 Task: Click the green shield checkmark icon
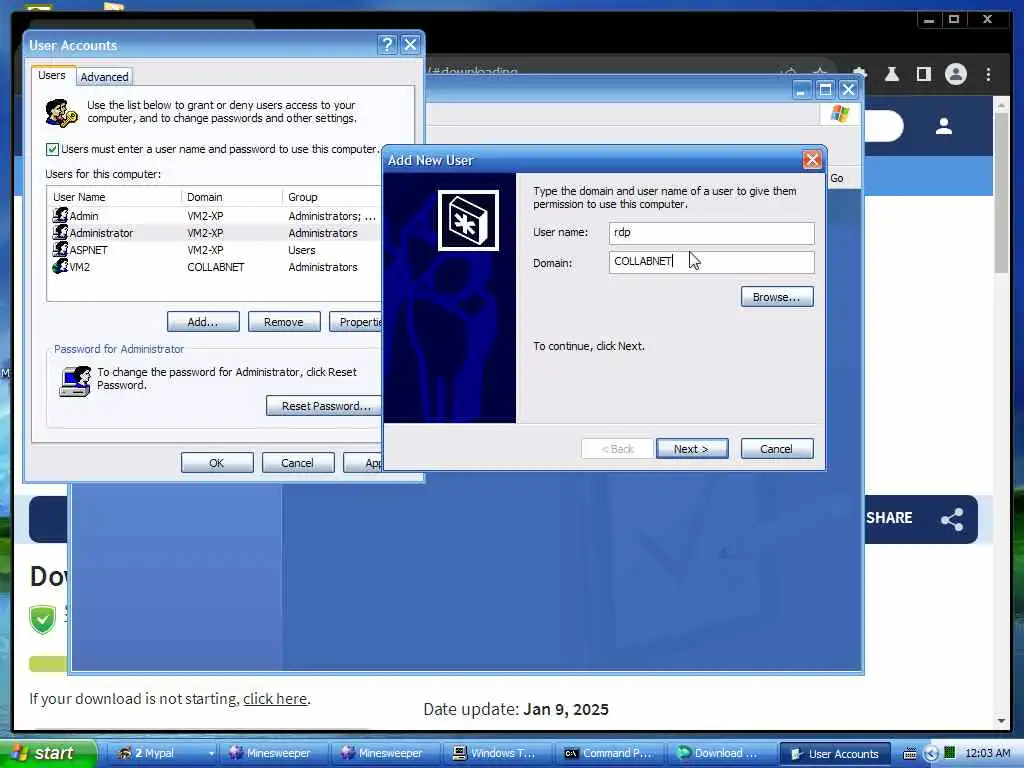point(42,620)
